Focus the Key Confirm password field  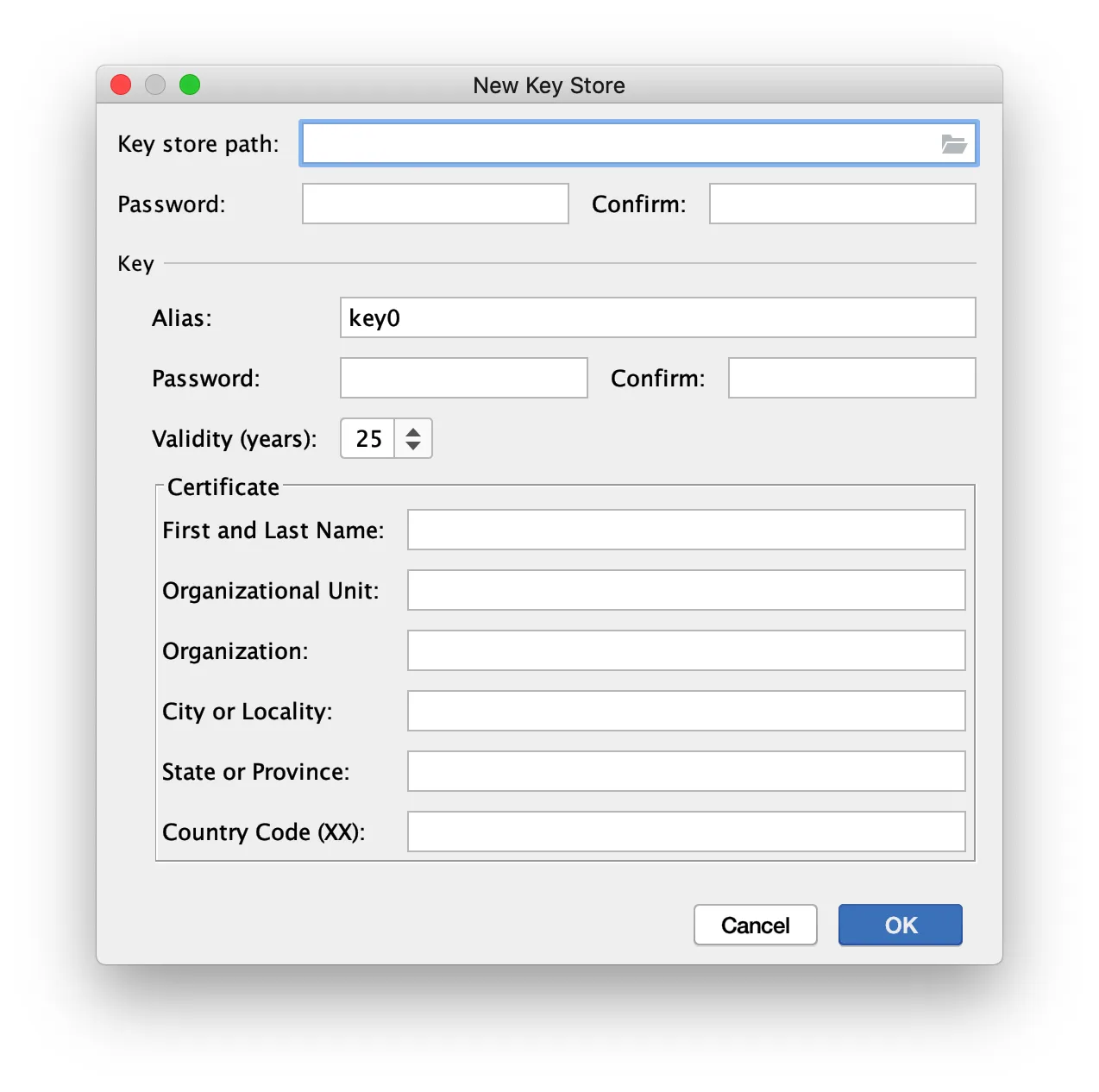coord(852,378)
